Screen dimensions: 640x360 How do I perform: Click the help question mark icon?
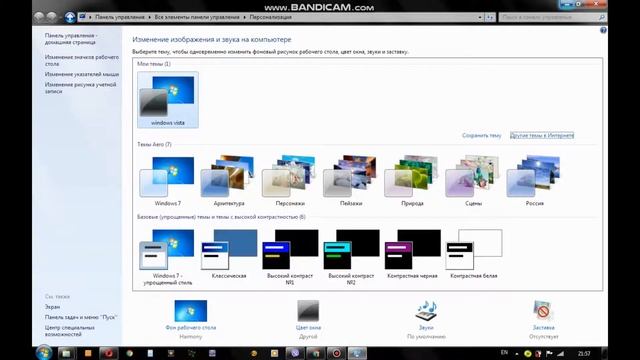coord(603,31)
